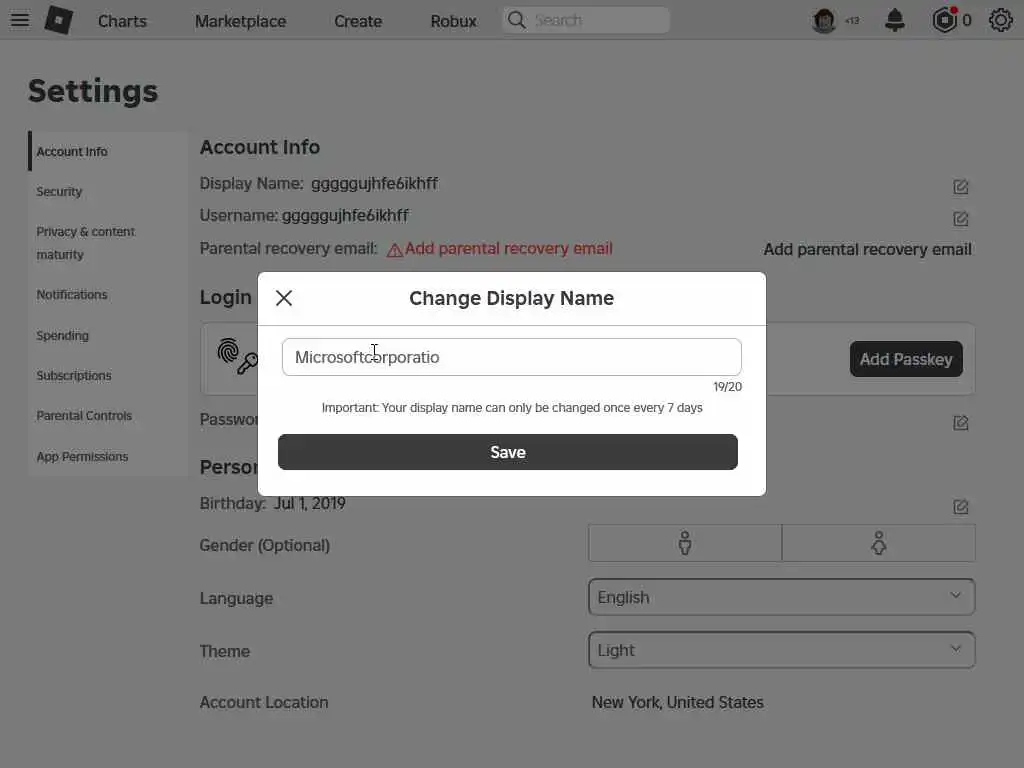Click the Roblox logo icon
This screenshot has height=768, width=1024.
point(58,20)
